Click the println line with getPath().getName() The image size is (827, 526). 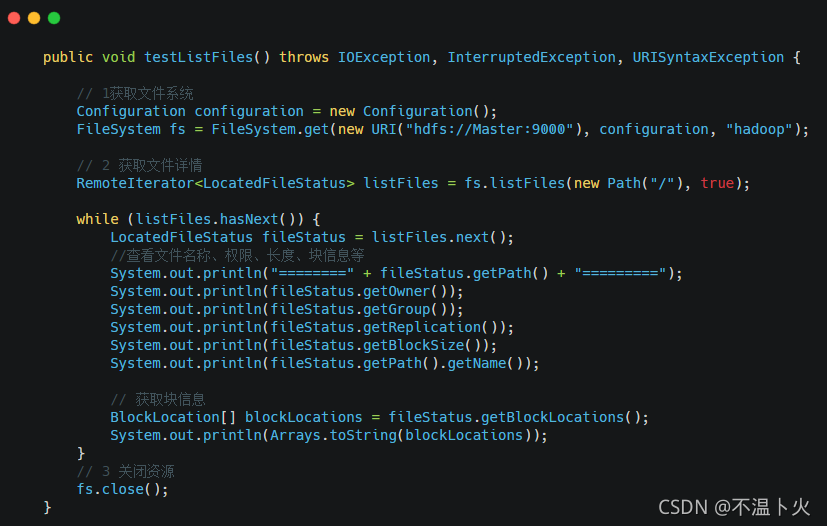coord(324,364)
